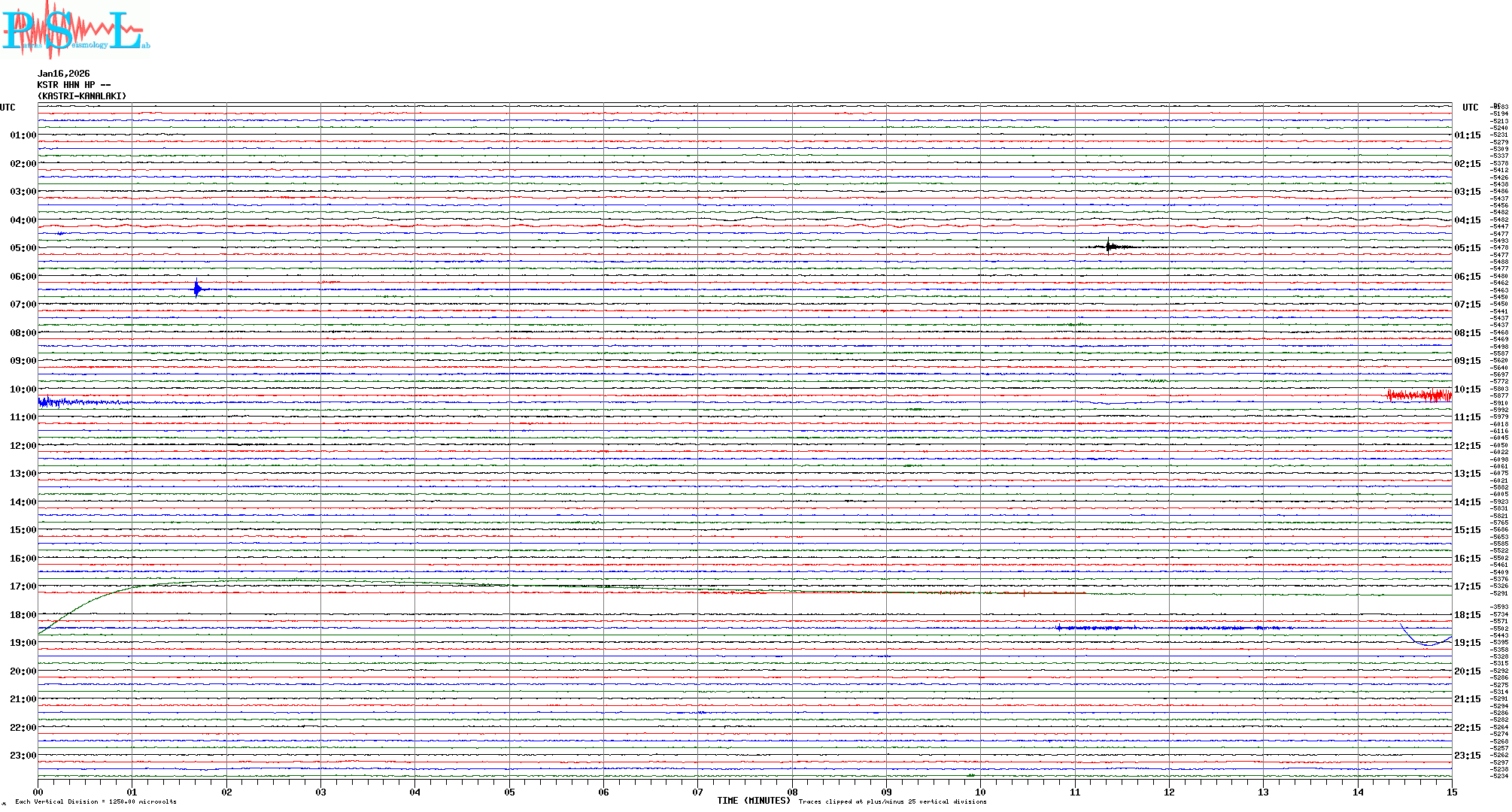Click the 05:15 right time label

(x=1467, y=248)
